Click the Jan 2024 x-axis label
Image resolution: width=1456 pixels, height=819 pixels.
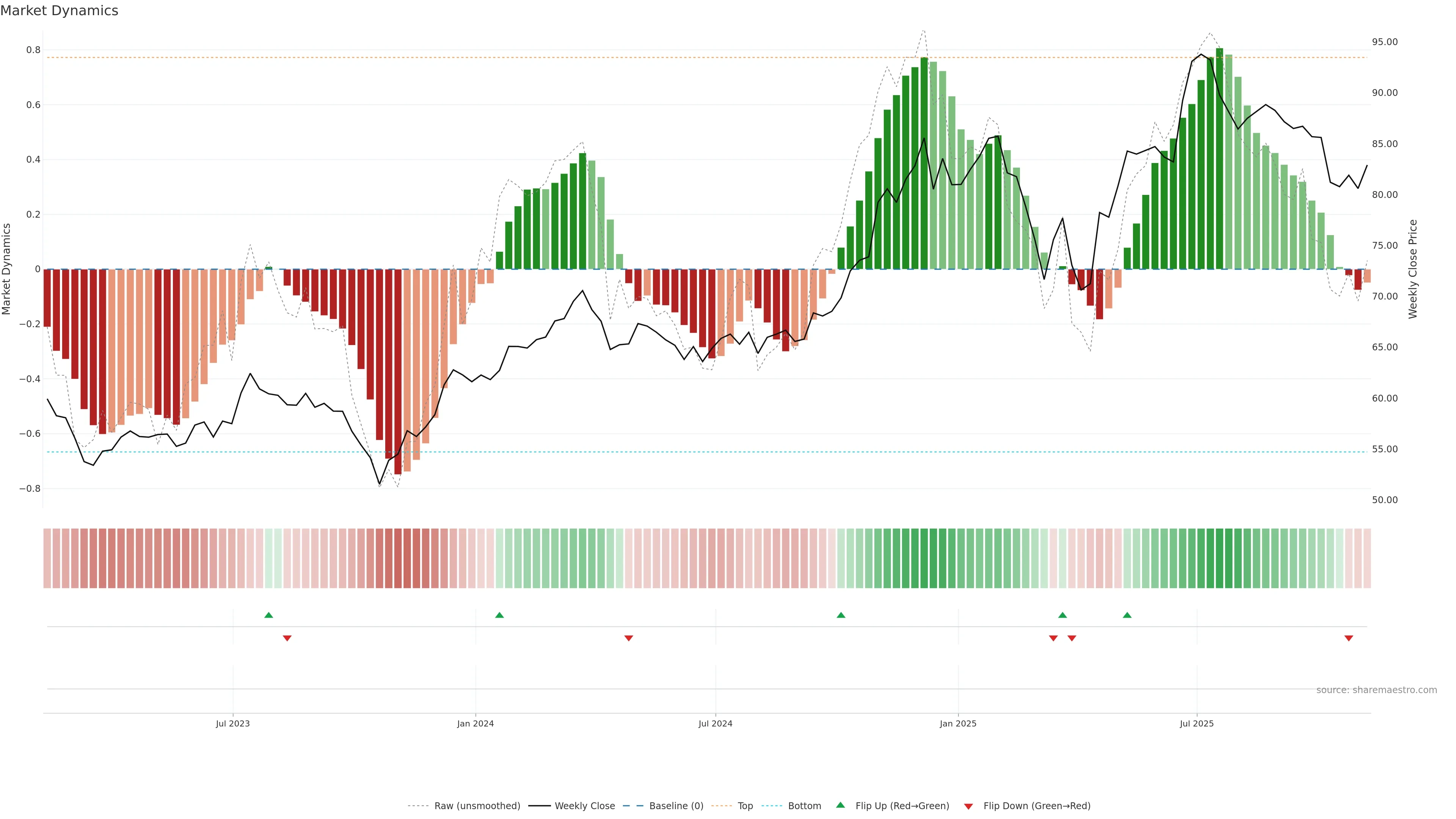(475, 723)
